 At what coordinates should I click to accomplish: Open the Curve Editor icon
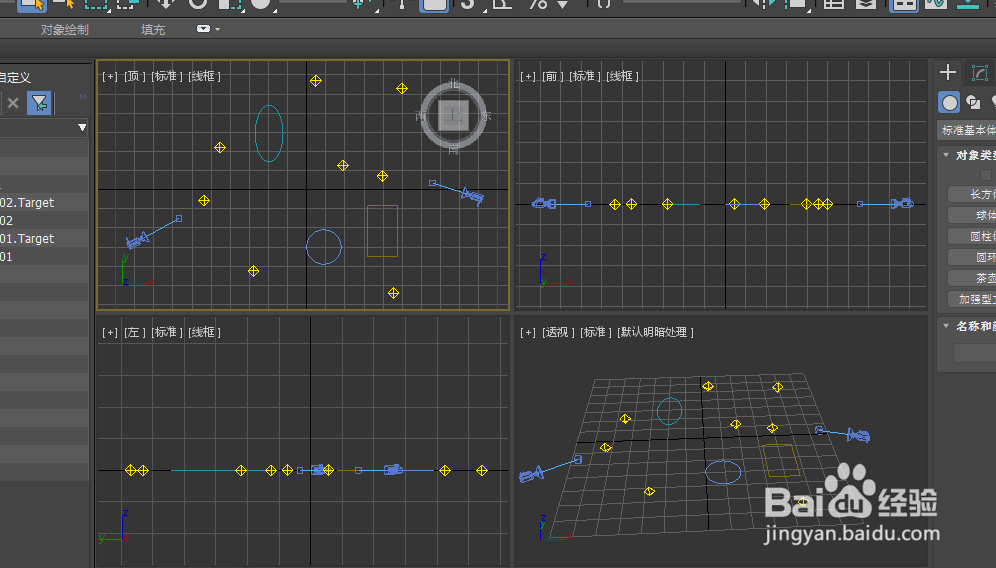pyautogui.click(x=936, y=4)
